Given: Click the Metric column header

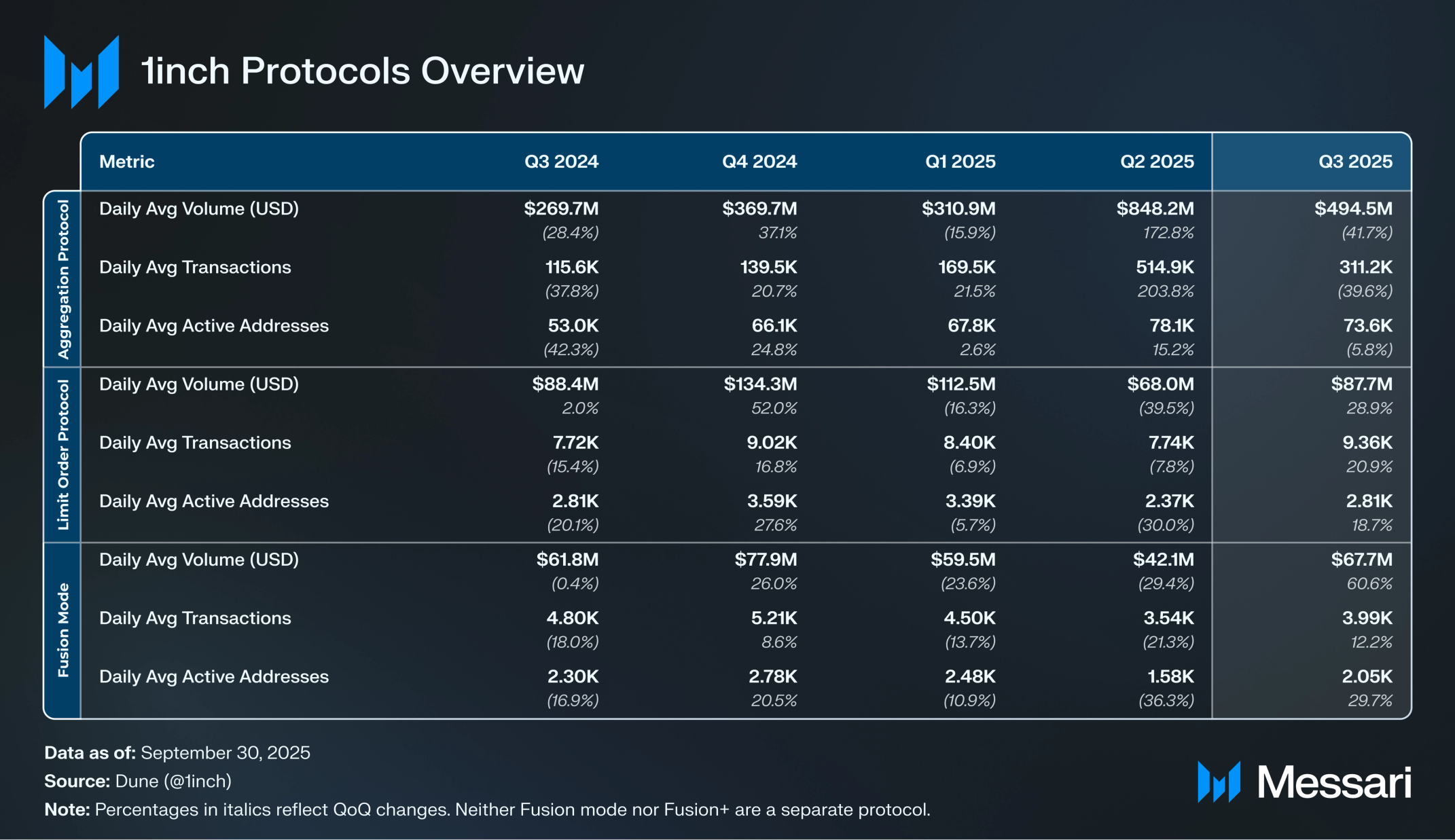Looking at the screenshot, I should pos(127,162).
